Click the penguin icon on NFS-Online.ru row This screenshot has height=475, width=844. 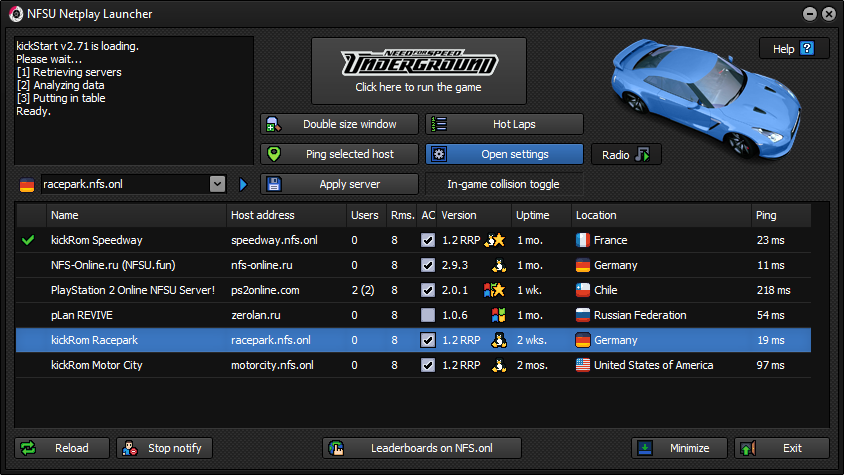click(499, 265)
